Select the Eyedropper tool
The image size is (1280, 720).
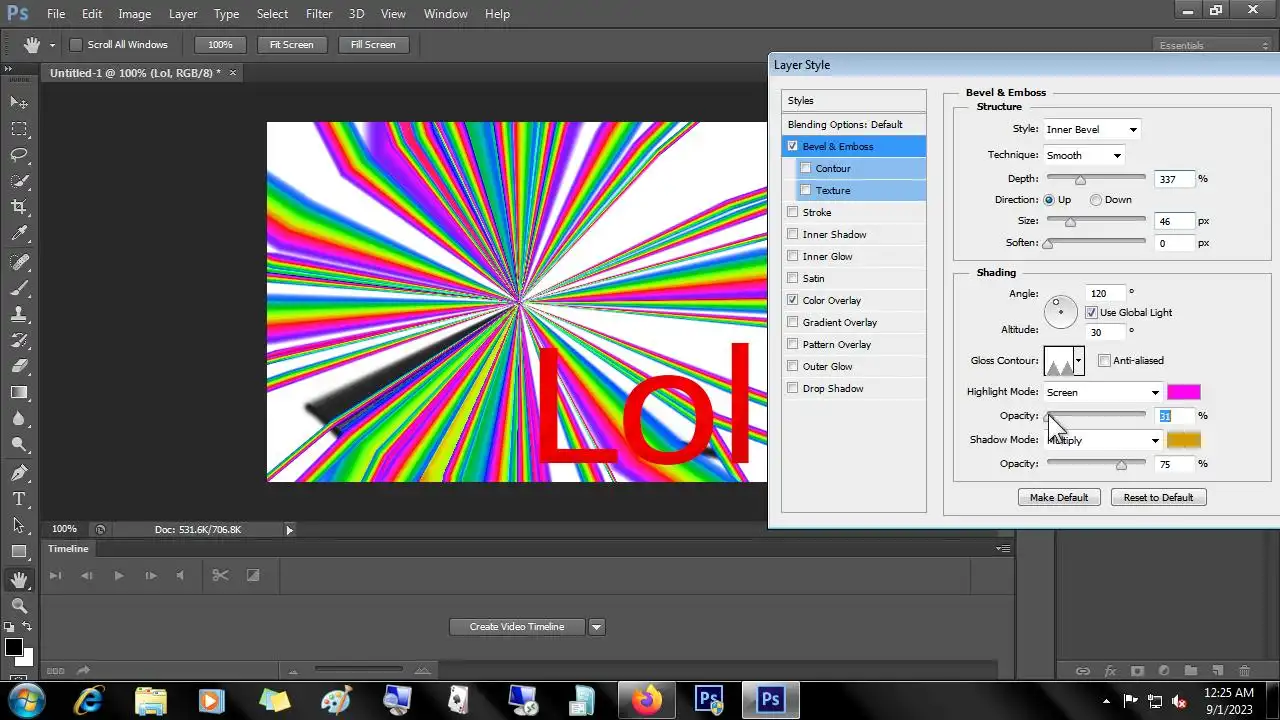point(19,234)
